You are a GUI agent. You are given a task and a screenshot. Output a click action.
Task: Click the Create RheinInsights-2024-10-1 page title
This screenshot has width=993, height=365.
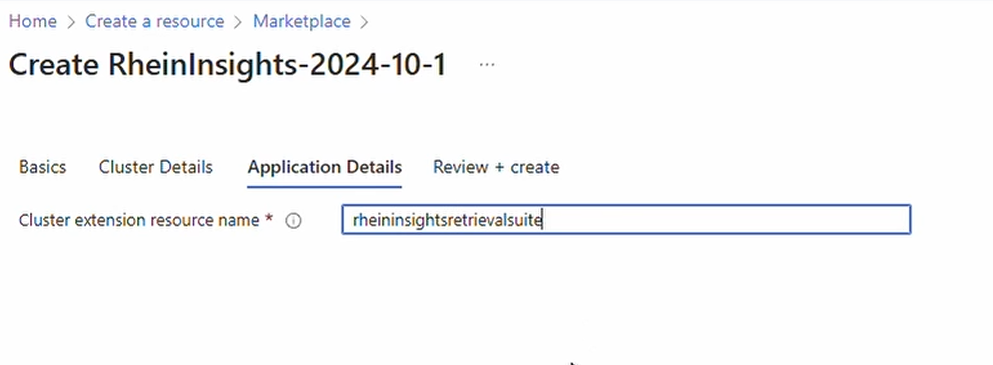pos(227,65)
